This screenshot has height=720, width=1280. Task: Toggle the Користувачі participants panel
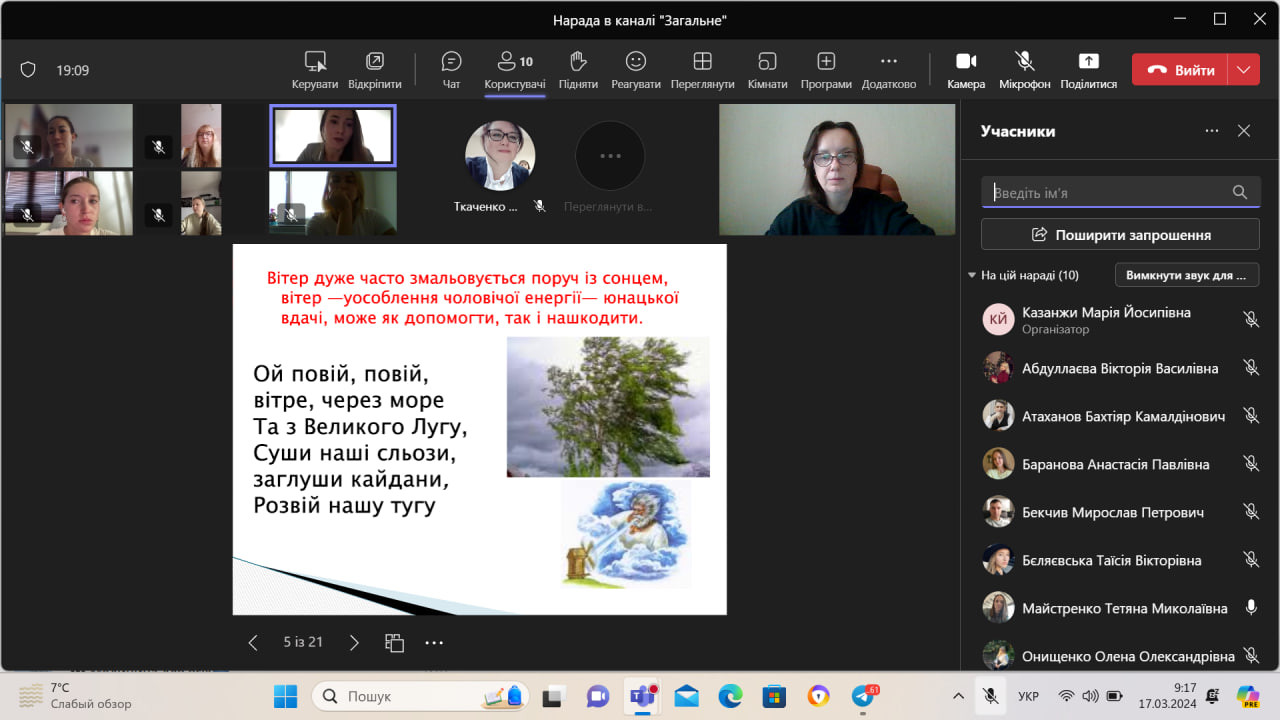pos(515,70)
